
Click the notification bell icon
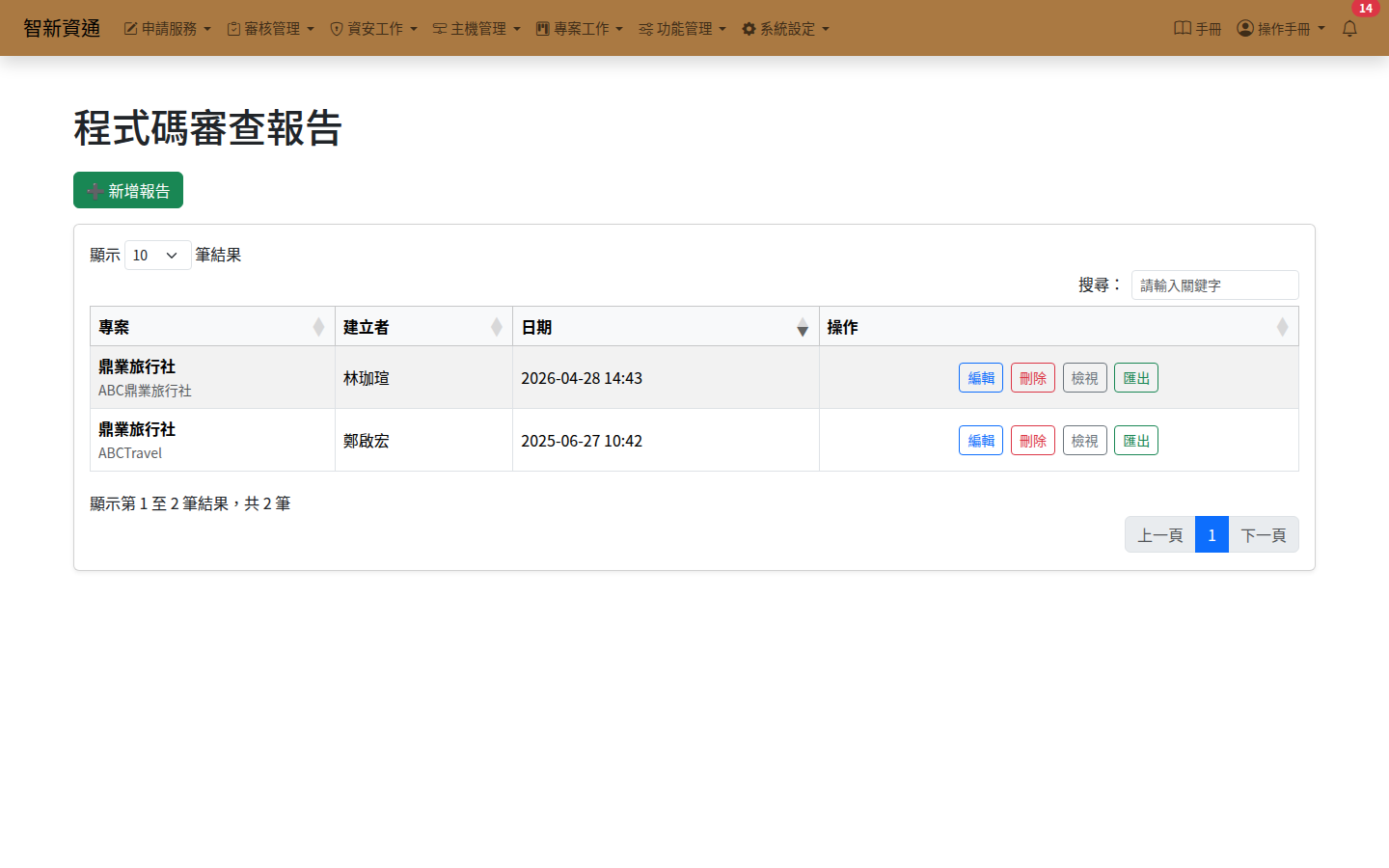pos(1349,29)
